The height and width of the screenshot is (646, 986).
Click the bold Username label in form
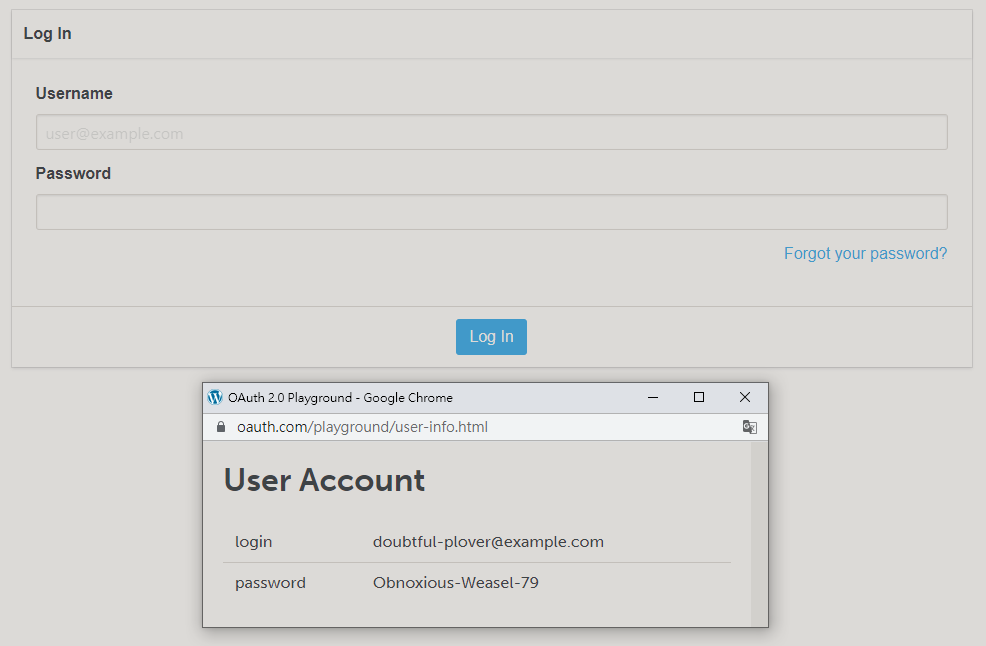coord(74,93)
